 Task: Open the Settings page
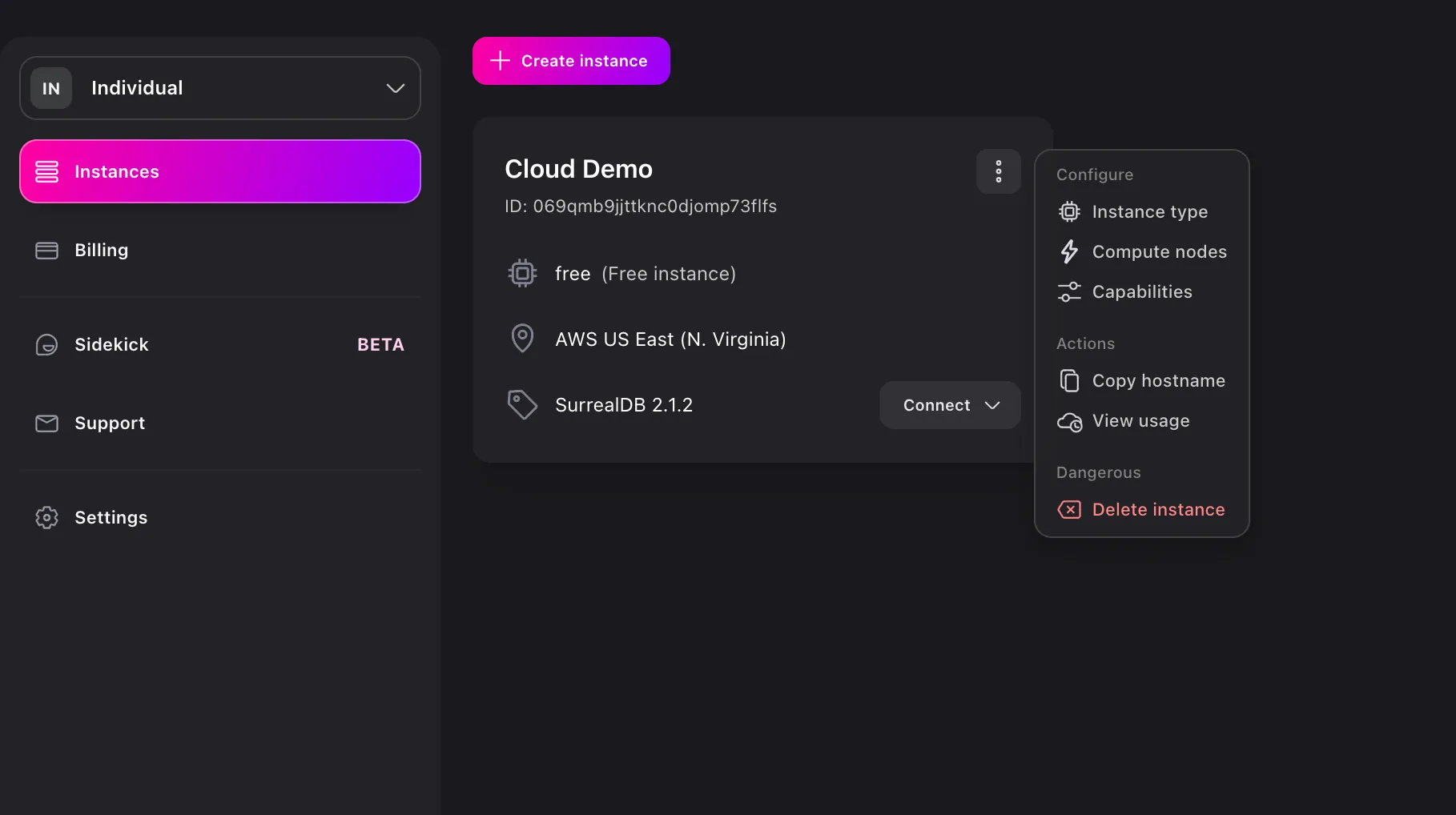pos(220,518)
